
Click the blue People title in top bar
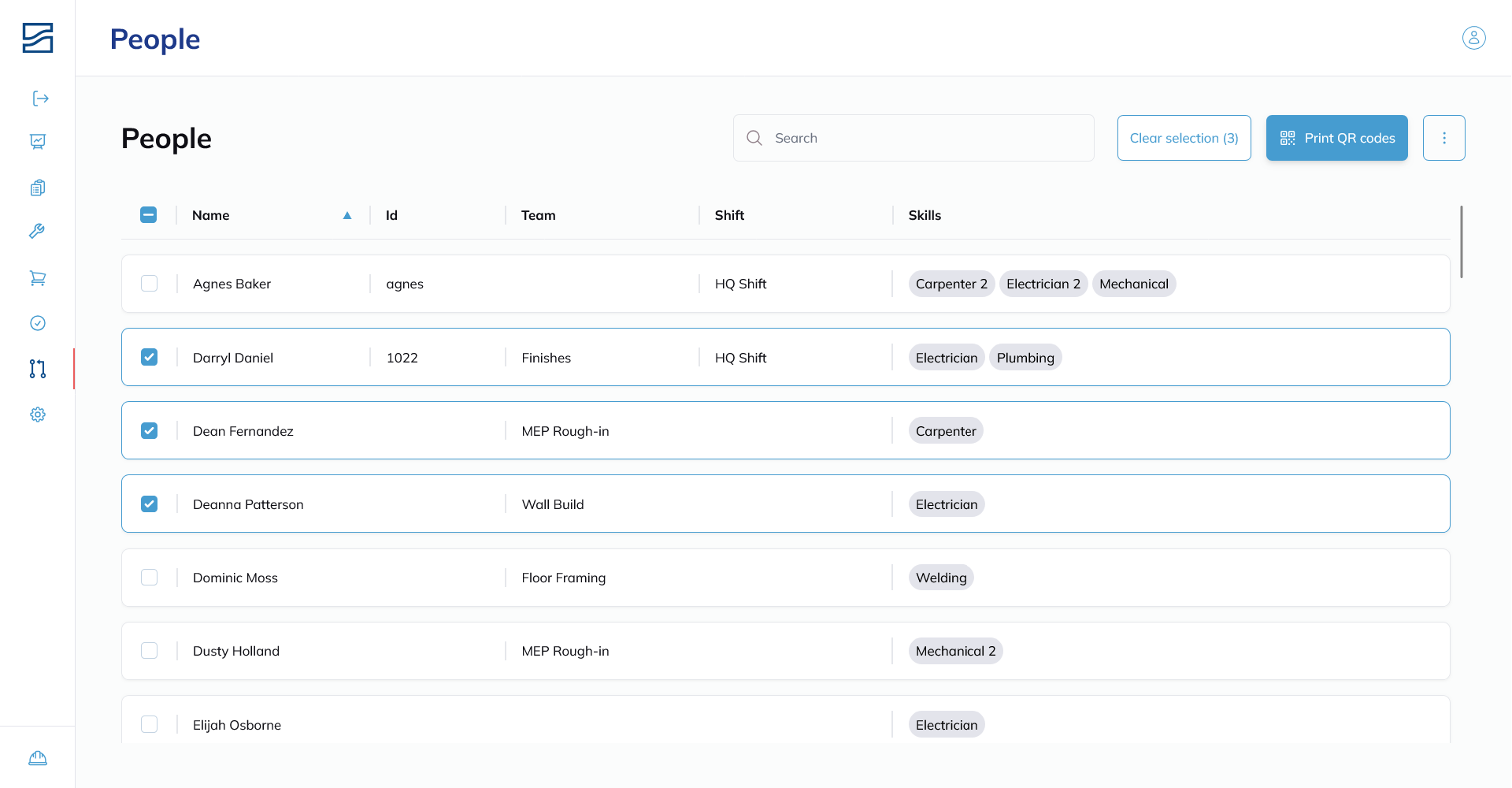coord(155,39)
